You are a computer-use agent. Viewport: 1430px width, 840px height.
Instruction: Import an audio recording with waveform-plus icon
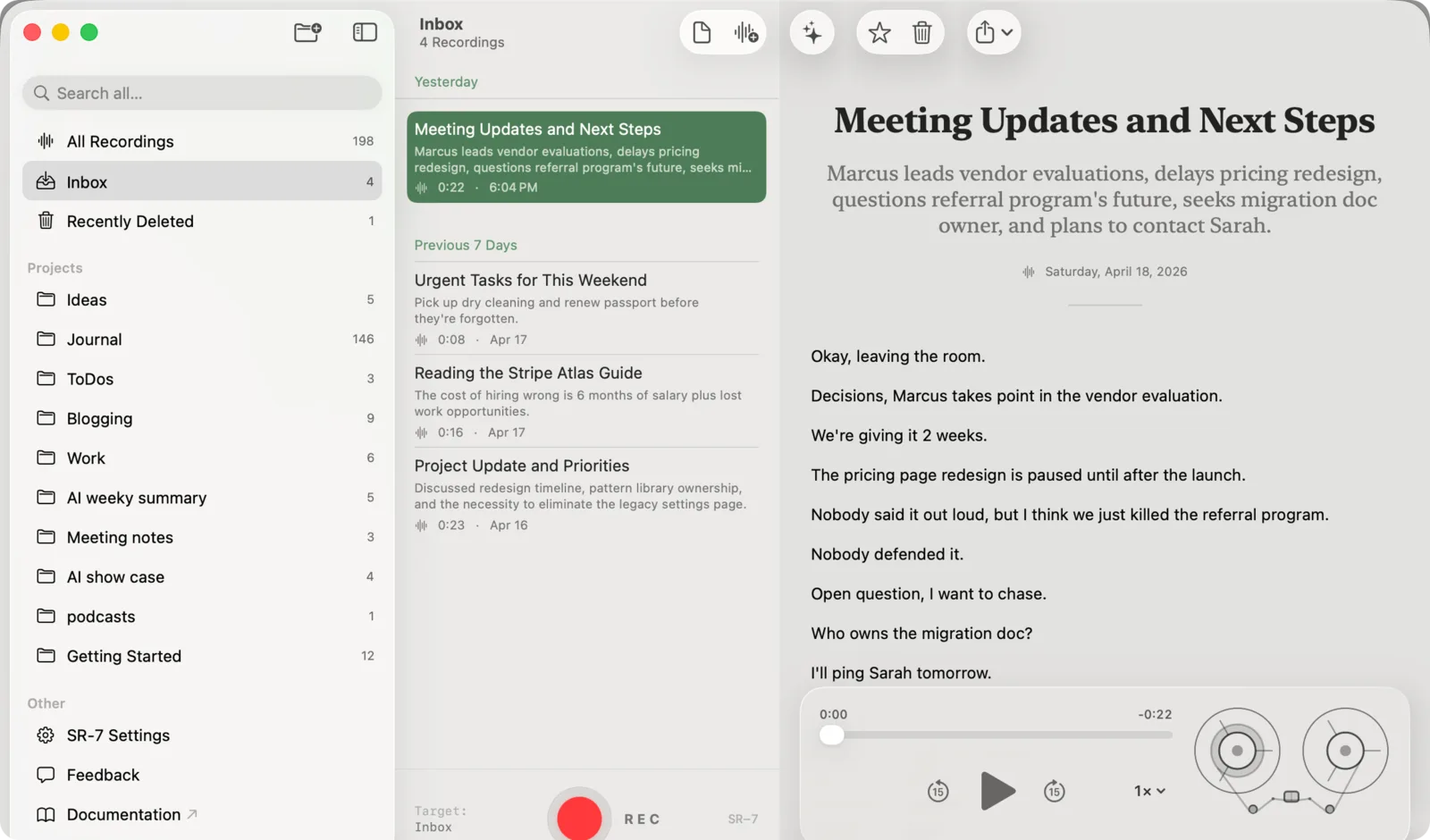[x=745, y=33]
